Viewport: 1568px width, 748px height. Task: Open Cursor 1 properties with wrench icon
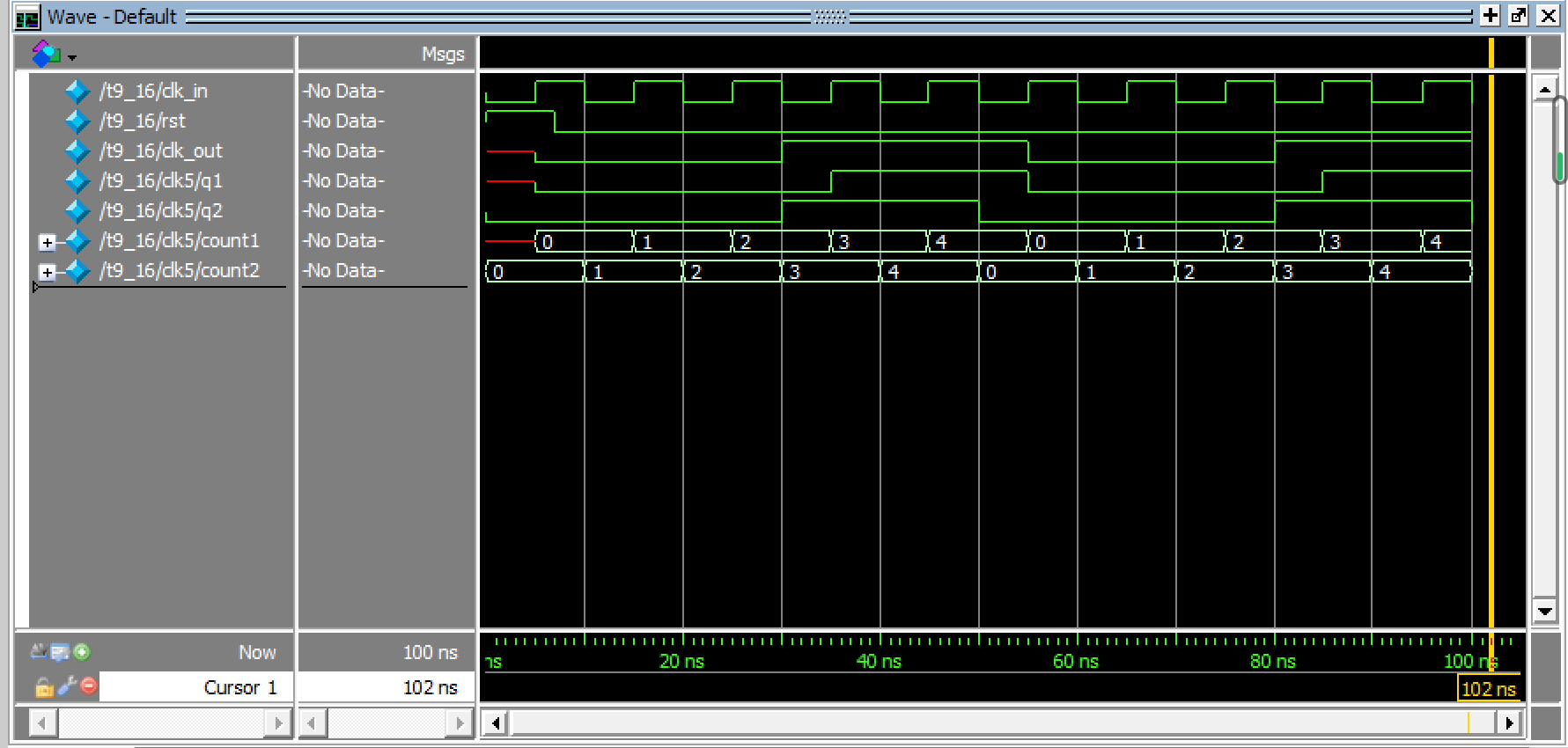(x=67, y=686)
